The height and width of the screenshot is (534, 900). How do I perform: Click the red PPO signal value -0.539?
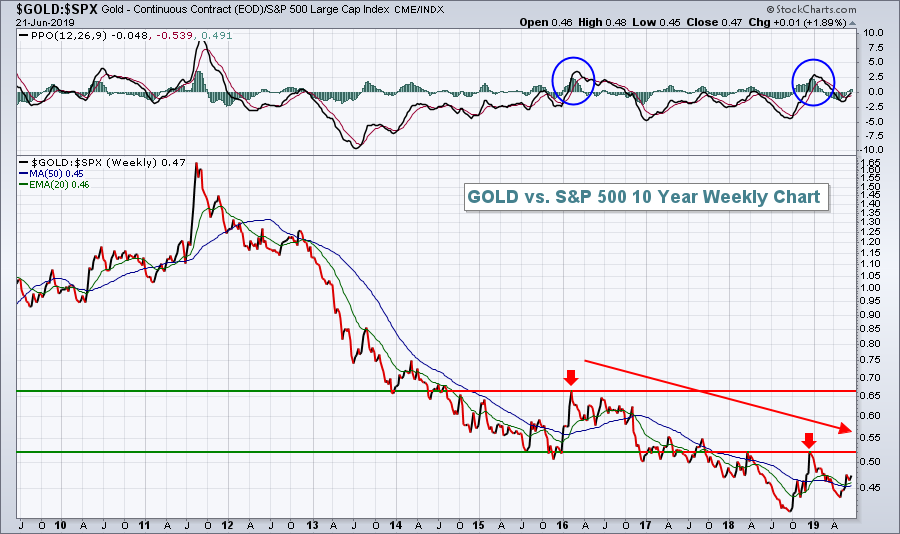pos(175,36)
